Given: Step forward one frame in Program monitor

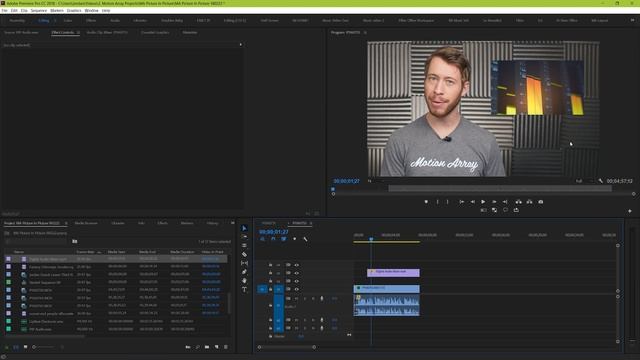Looking at the screenshot, I should tap(494, 202).
